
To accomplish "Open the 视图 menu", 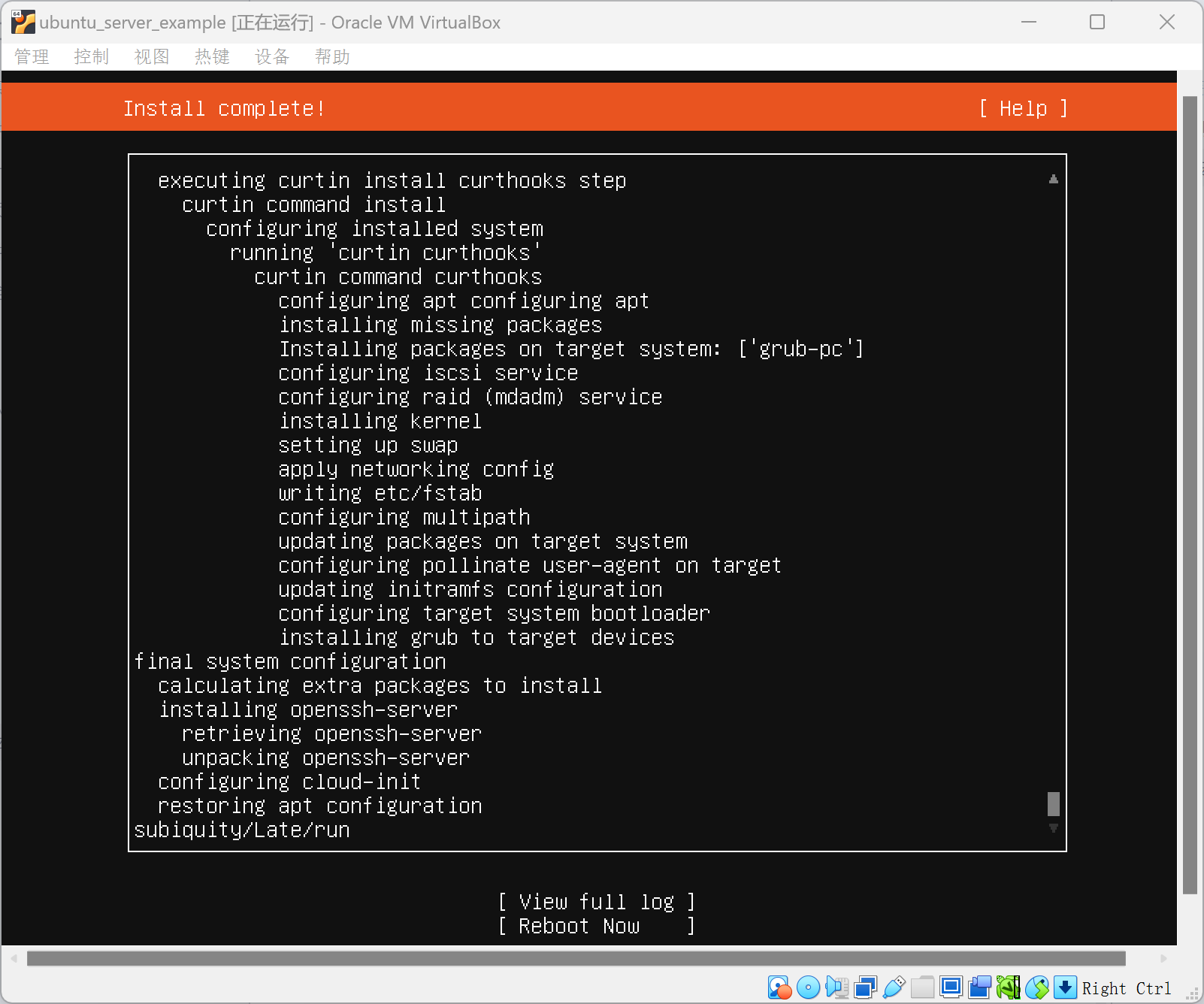I will tap(152, 57).
